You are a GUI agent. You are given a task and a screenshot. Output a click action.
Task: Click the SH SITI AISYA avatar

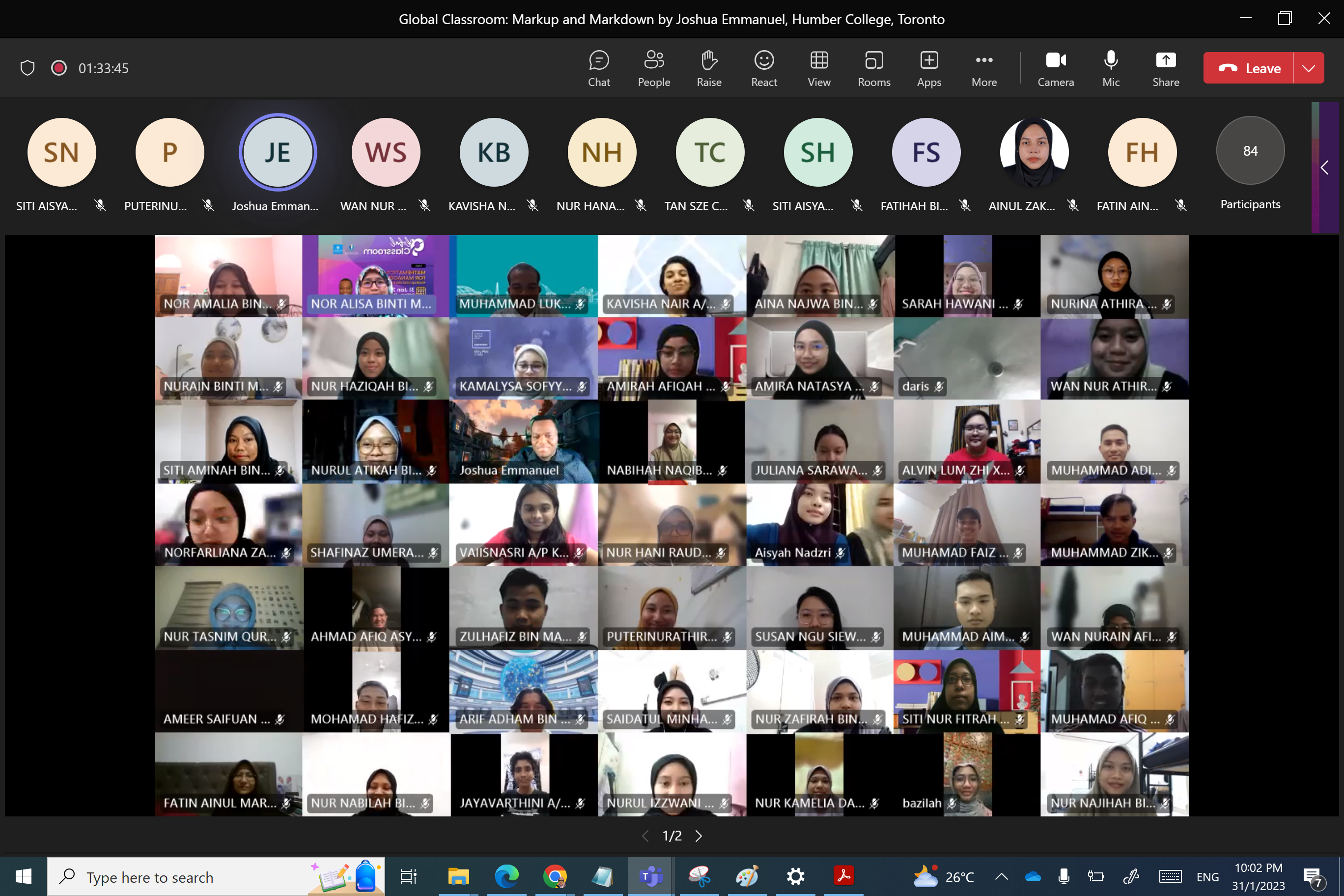click(818, 152)
